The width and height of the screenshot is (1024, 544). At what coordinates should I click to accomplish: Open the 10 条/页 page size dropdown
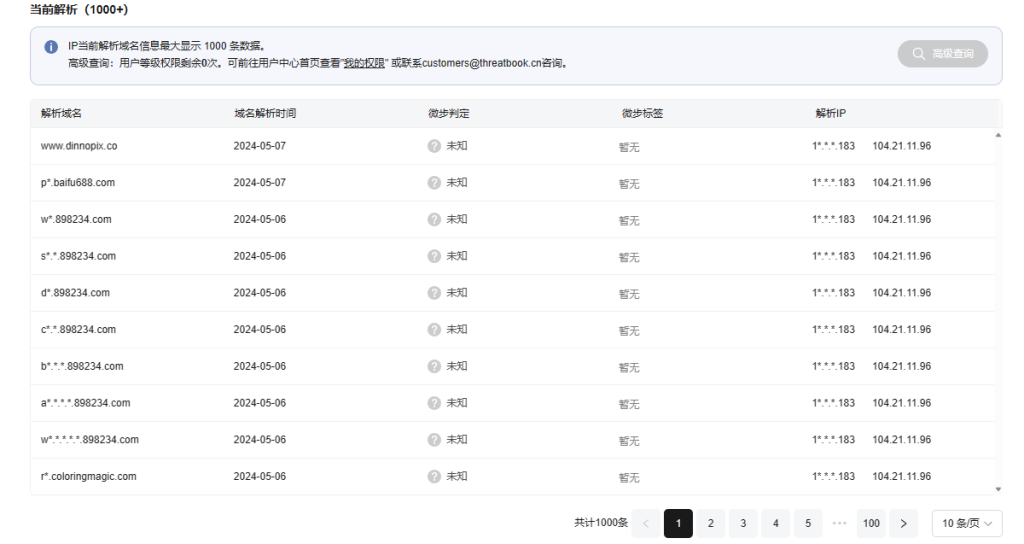(967, 523)
